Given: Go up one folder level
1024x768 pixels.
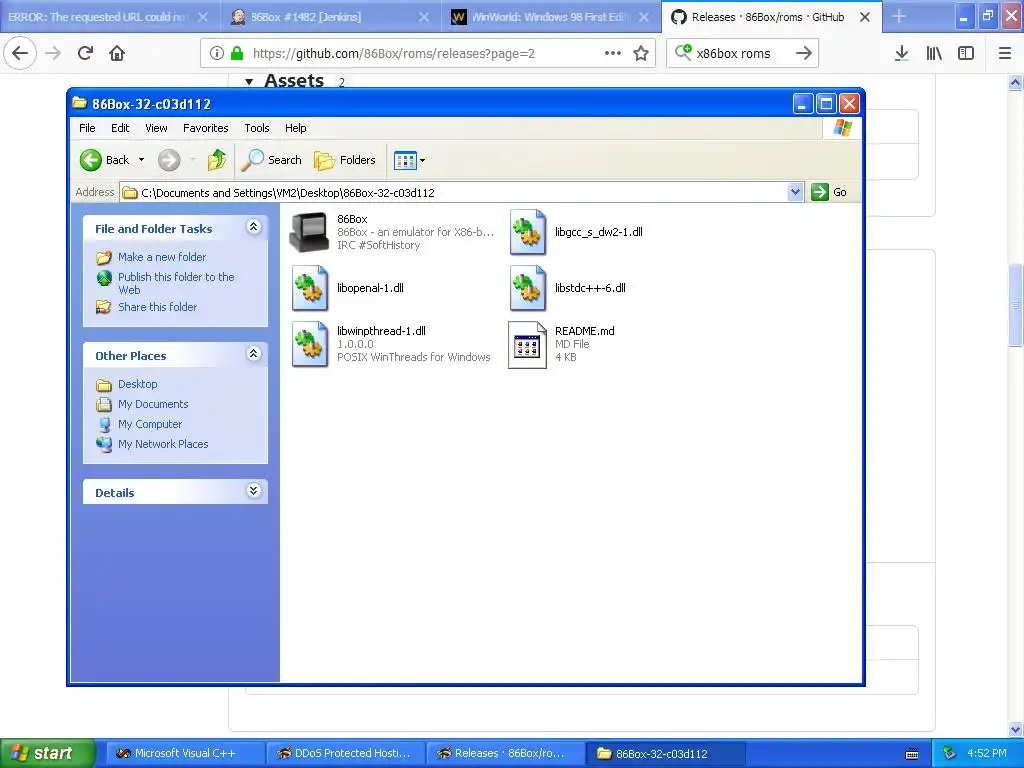Looking at the screenshot, I should [217, 160].
